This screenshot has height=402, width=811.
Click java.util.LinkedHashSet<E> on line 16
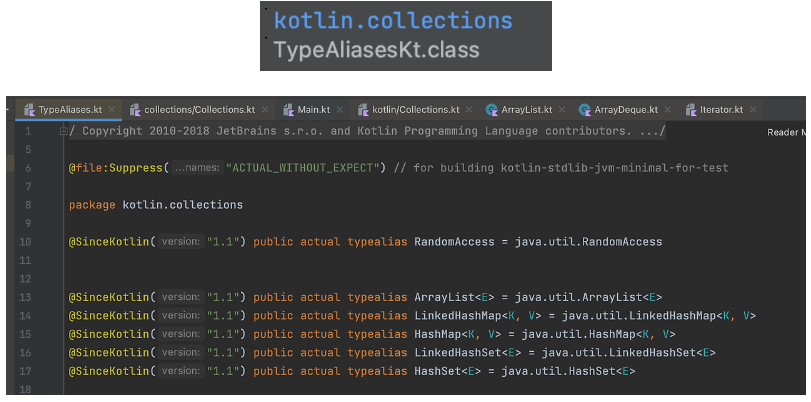point(629,353)
